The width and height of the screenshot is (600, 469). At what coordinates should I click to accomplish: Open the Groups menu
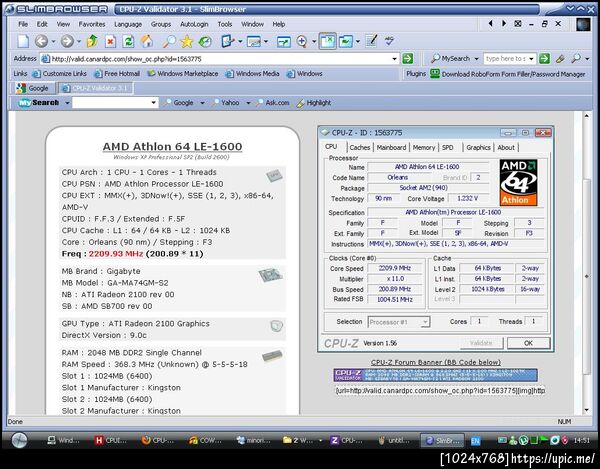(161, 24)
